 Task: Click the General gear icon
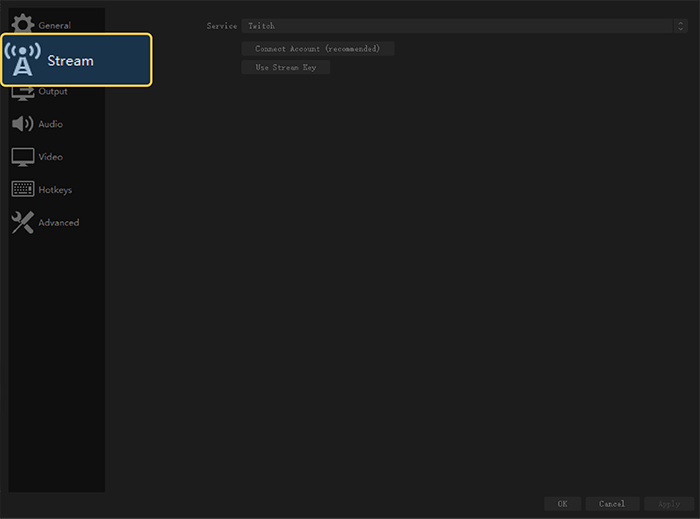(22, 24)
